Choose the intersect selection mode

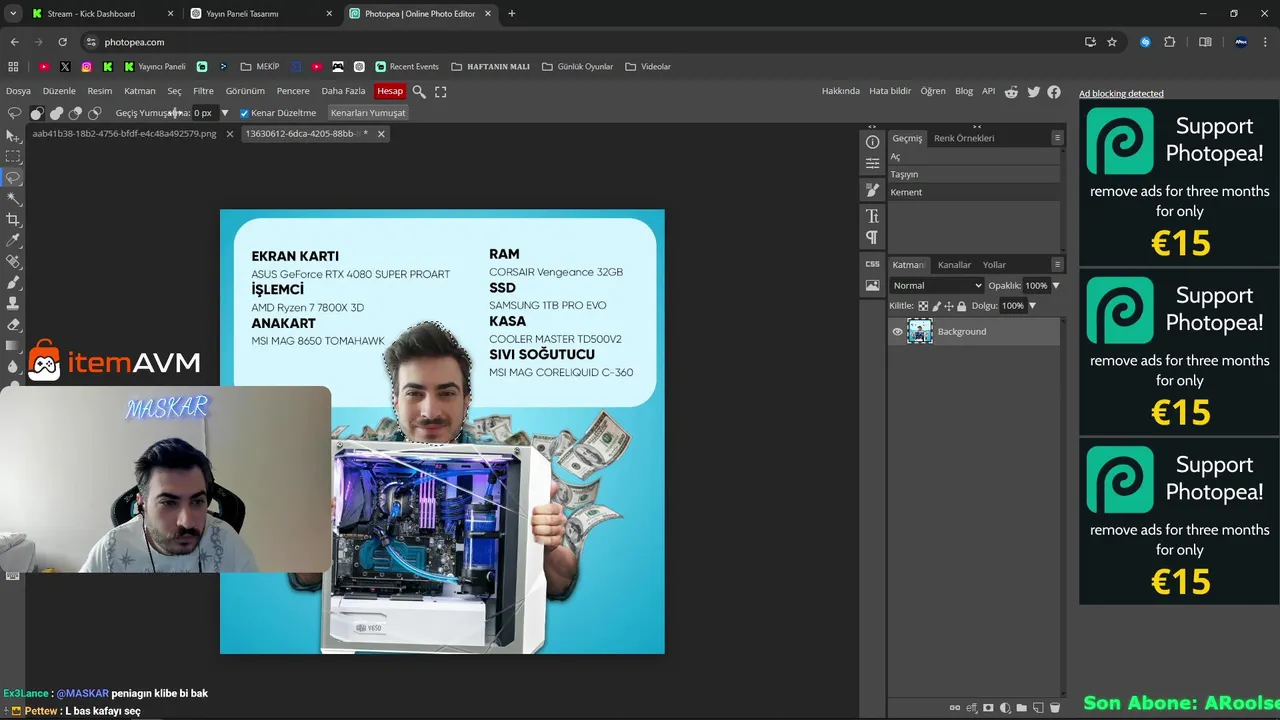[x=94, y=113]
